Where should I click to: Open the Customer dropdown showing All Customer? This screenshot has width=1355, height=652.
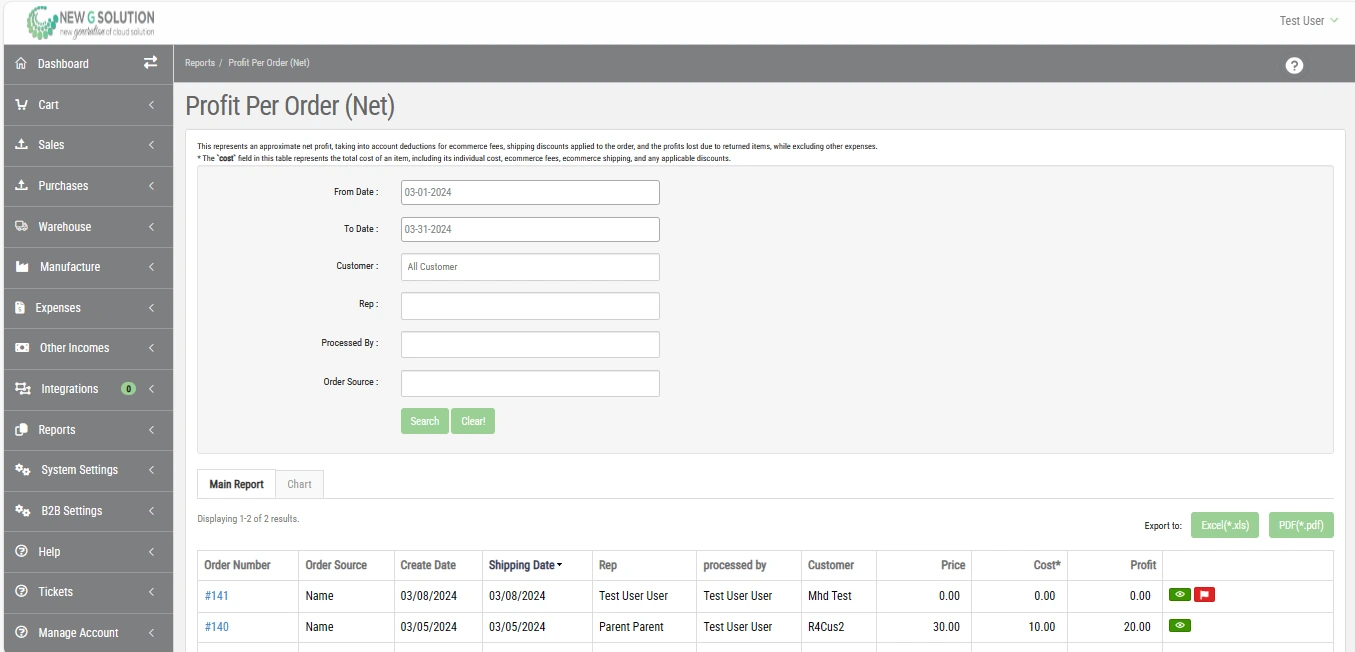(530, 267)
